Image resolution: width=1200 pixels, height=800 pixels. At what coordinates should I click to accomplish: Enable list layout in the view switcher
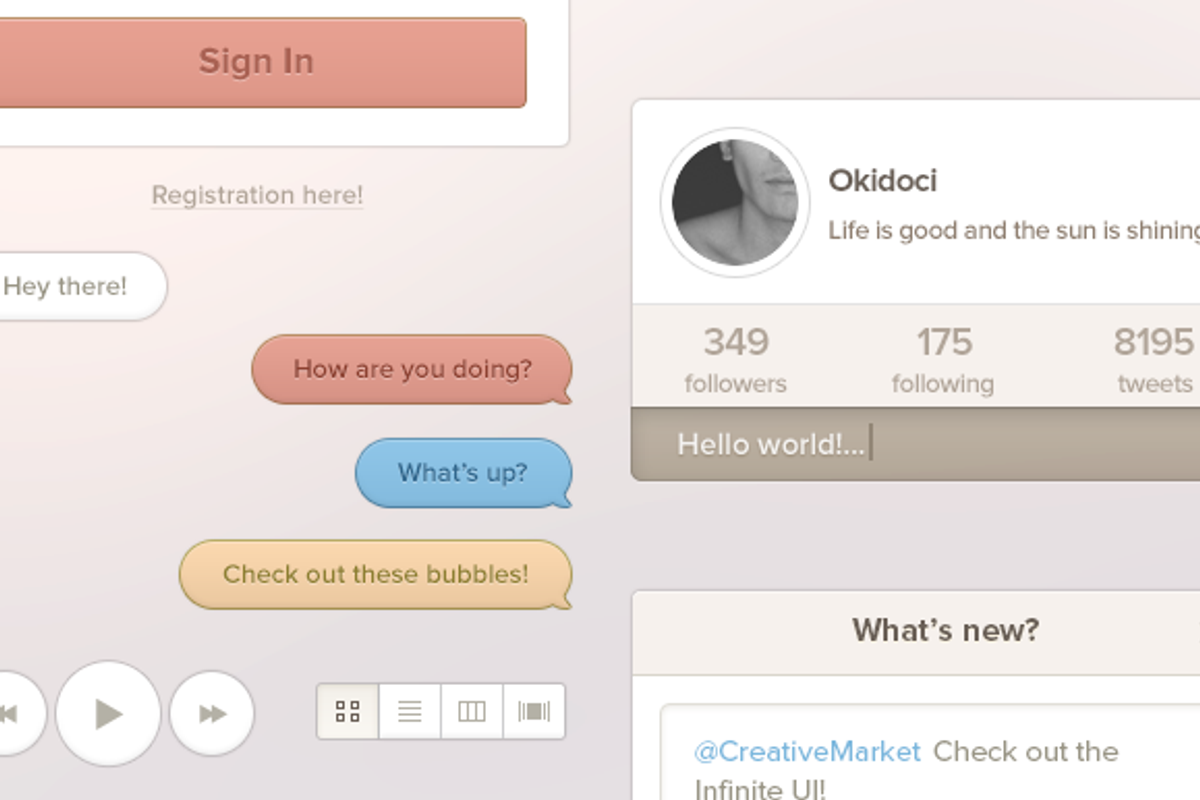point(409,711)
